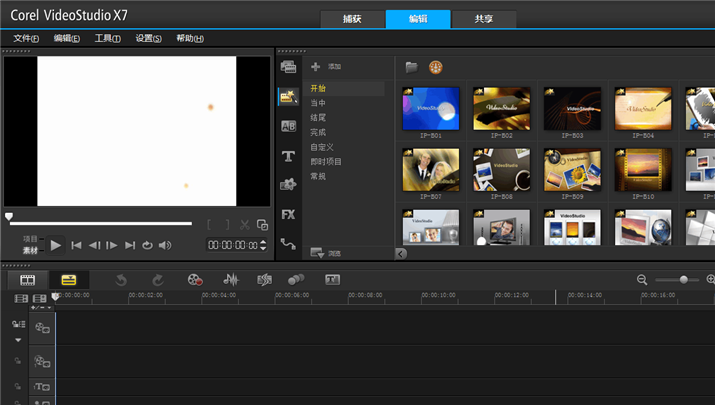Open the Media library panel icon
The height and width of the screenshot is (405, 715).
(289, 67)
